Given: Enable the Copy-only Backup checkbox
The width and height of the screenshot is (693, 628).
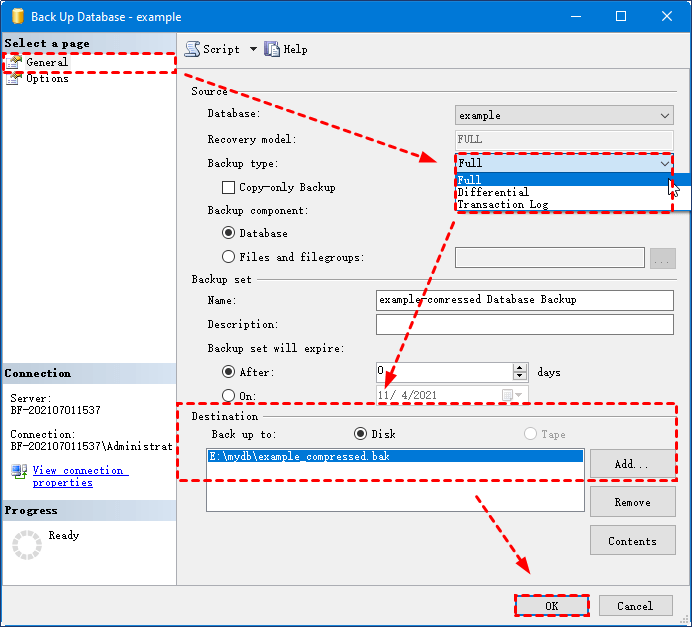Looking at the screenshot, I should (228, 187).
